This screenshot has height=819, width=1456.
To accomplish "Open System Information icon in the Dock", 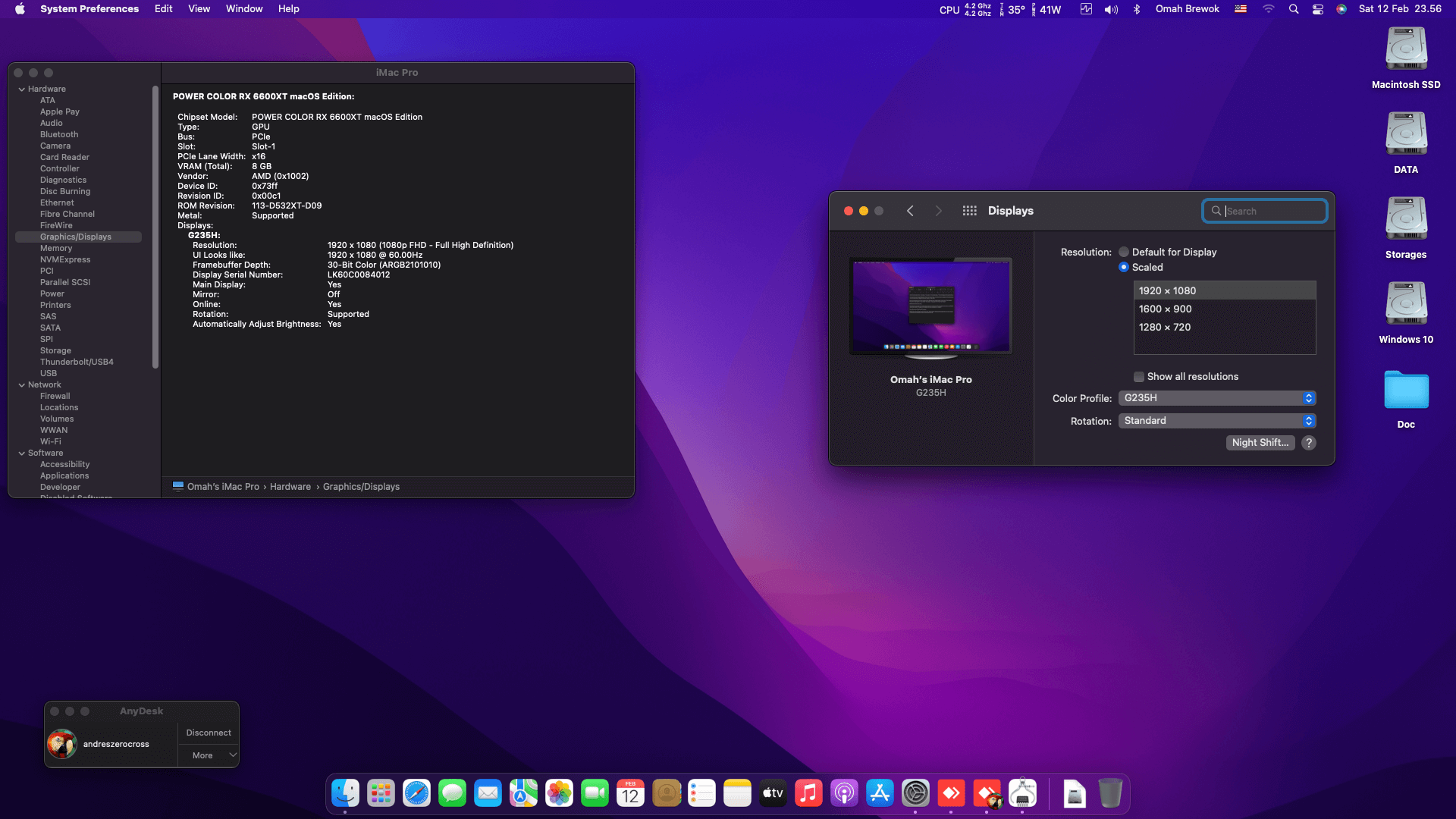I will [x=1022, y=793].
